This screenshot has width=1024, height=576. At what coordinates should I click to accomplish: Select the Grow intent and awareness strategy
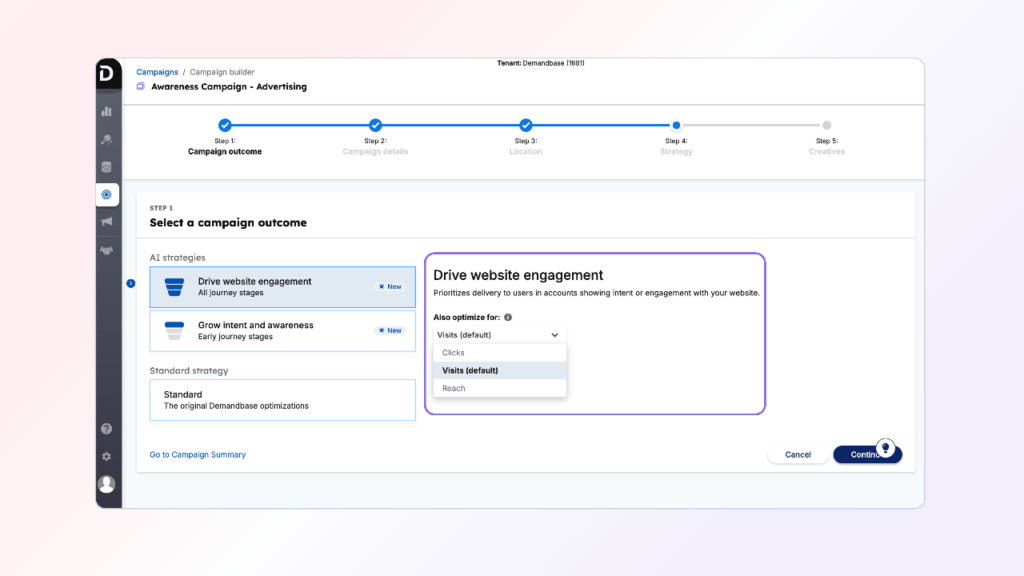point(282,331)
